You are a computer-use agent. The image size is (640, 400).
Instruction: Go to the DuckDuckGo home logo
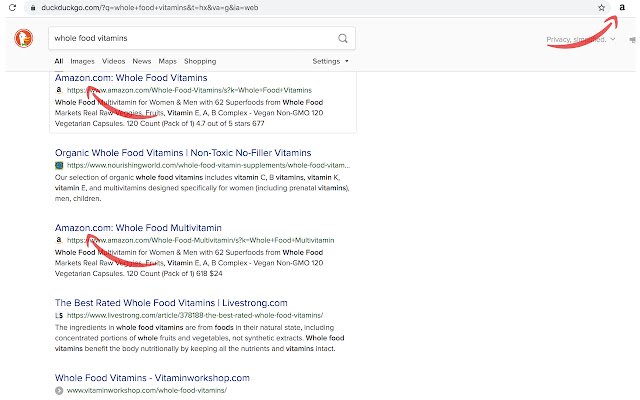click(x=24, y=38)
